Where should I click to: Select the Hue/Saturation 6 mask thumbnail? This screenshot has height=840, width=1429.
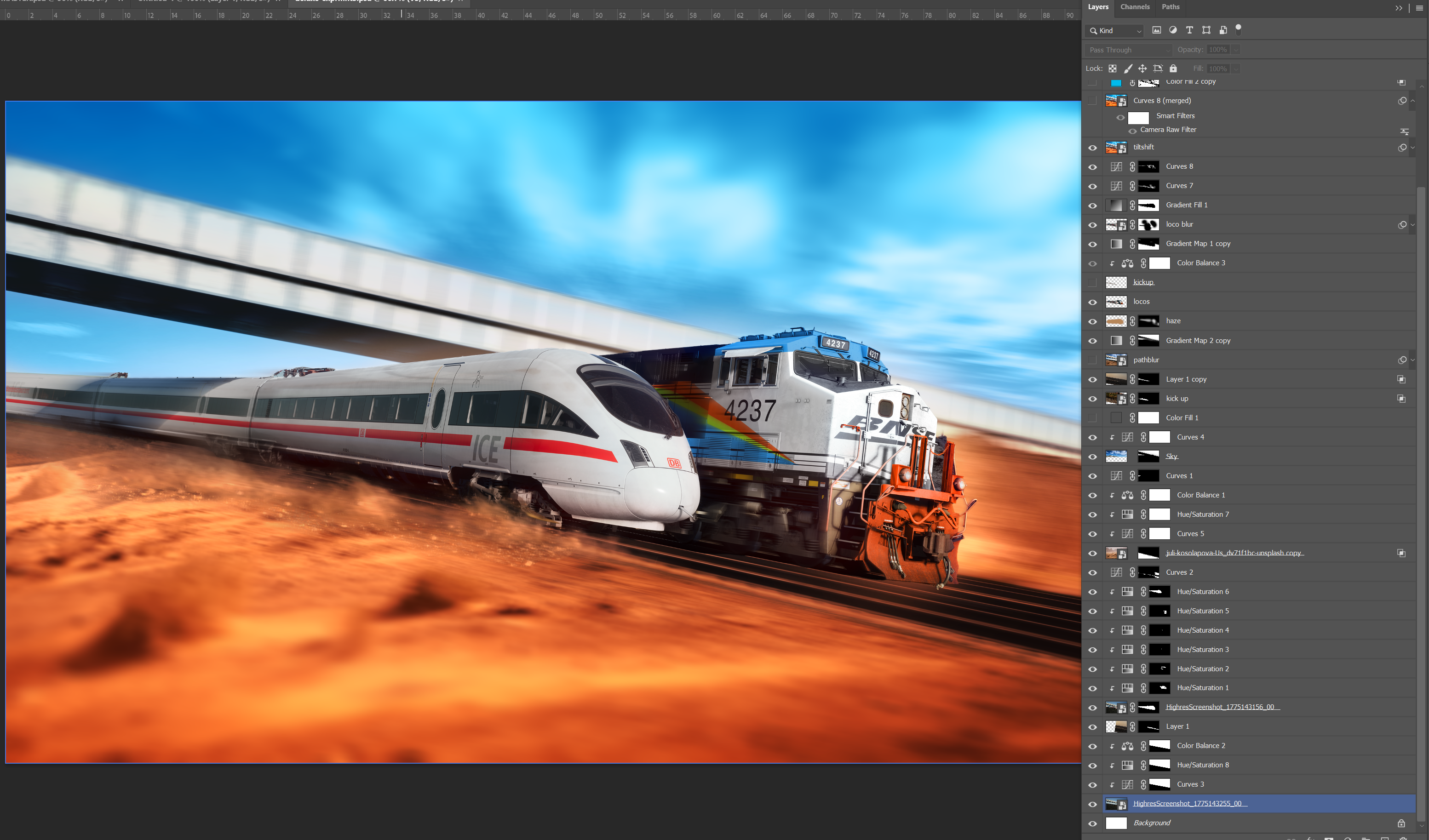click(x=1159, y=592)
